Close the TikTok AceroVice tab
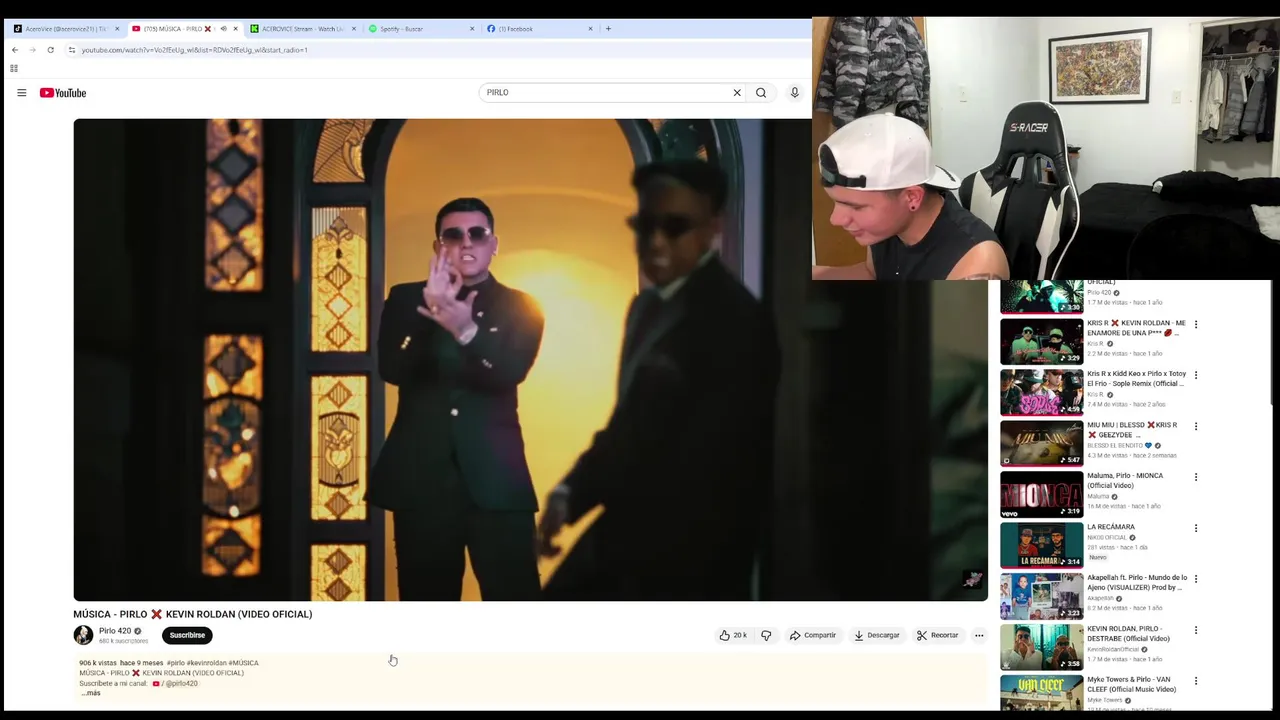The width and height of the screenshot is (1280, 720). [117, 29]
